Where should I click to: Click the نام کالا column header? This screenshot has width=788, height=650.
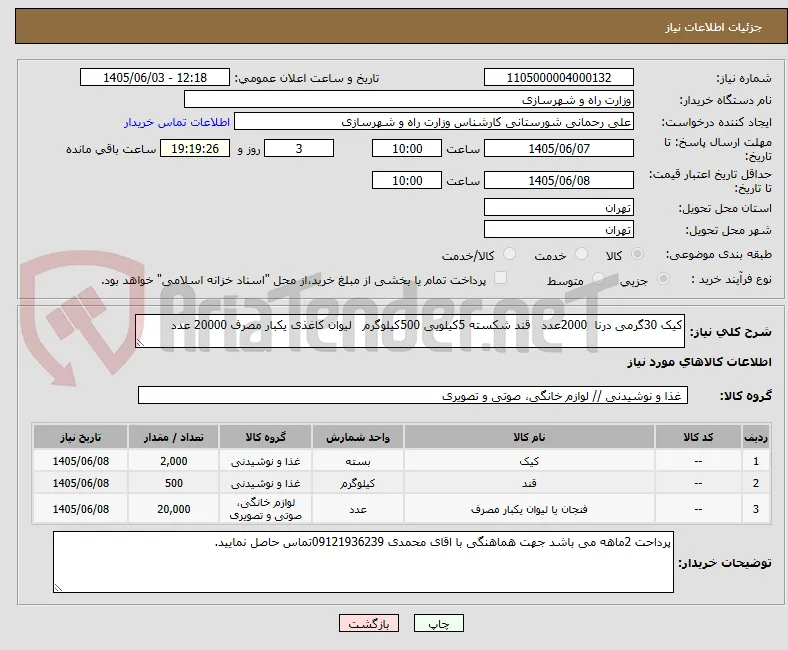point(529,437)
